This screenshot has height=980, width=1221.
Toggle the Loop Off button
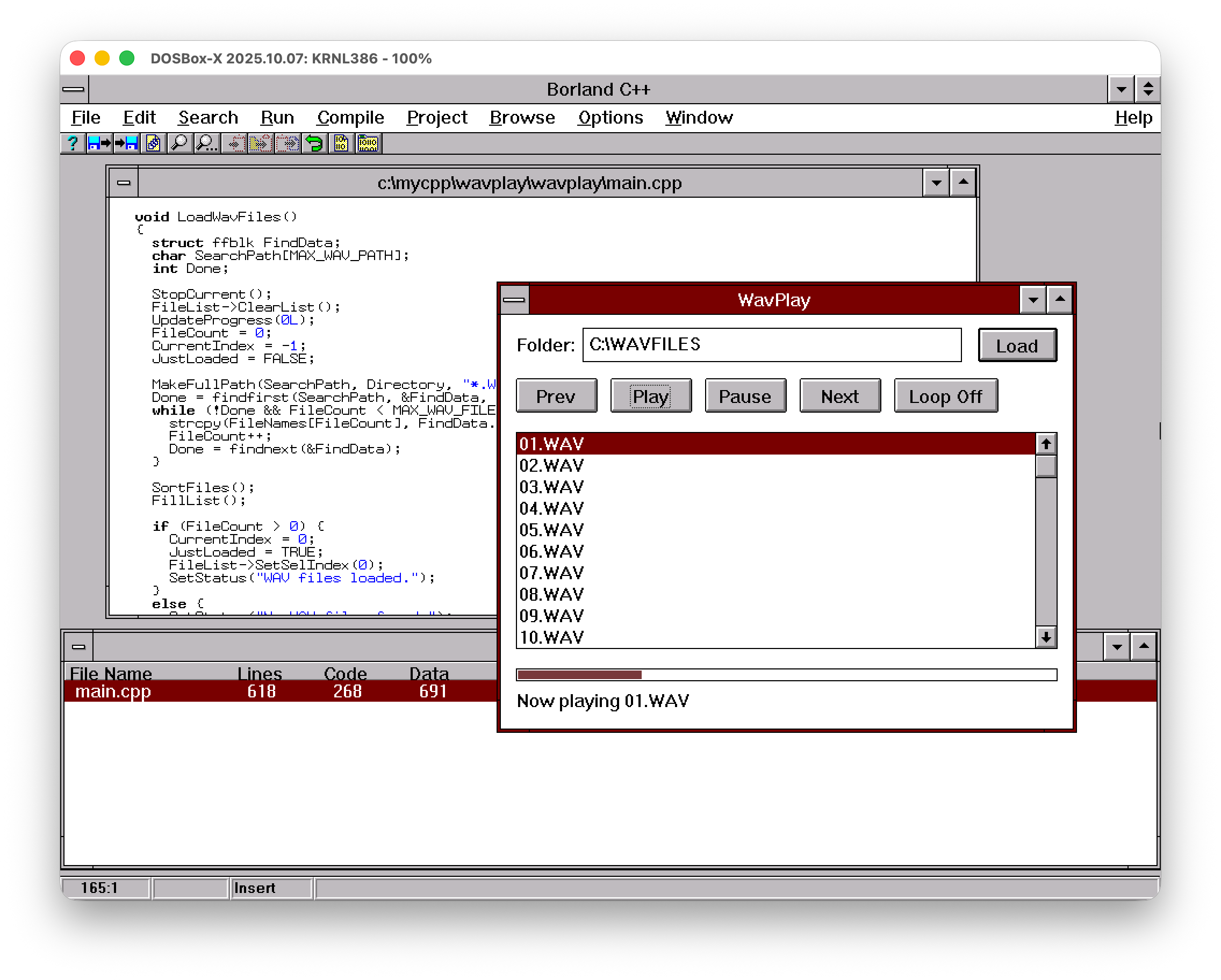(946, 397)
